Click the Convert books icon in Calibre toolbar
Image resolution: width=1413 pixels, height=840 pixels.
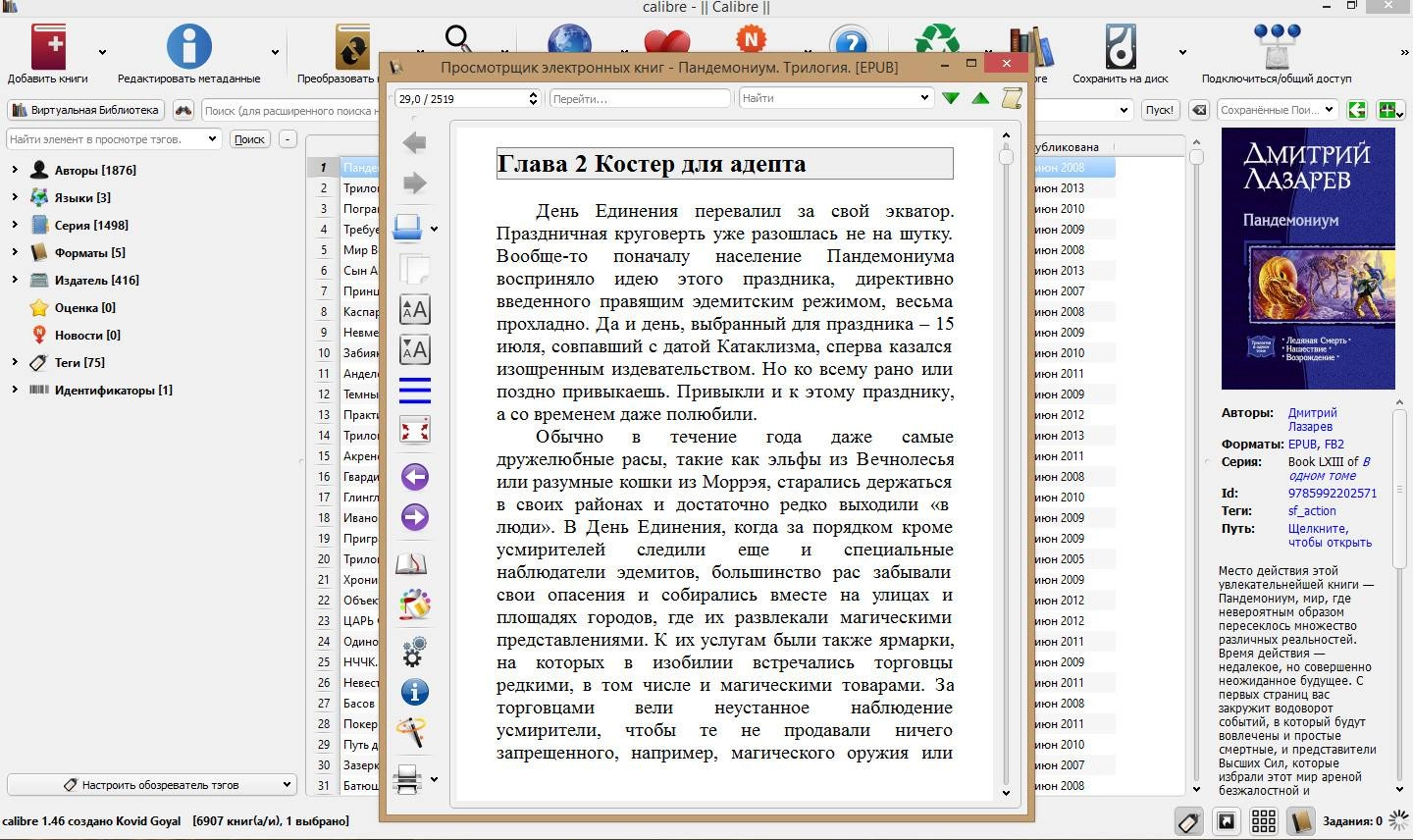click(352, 45)
